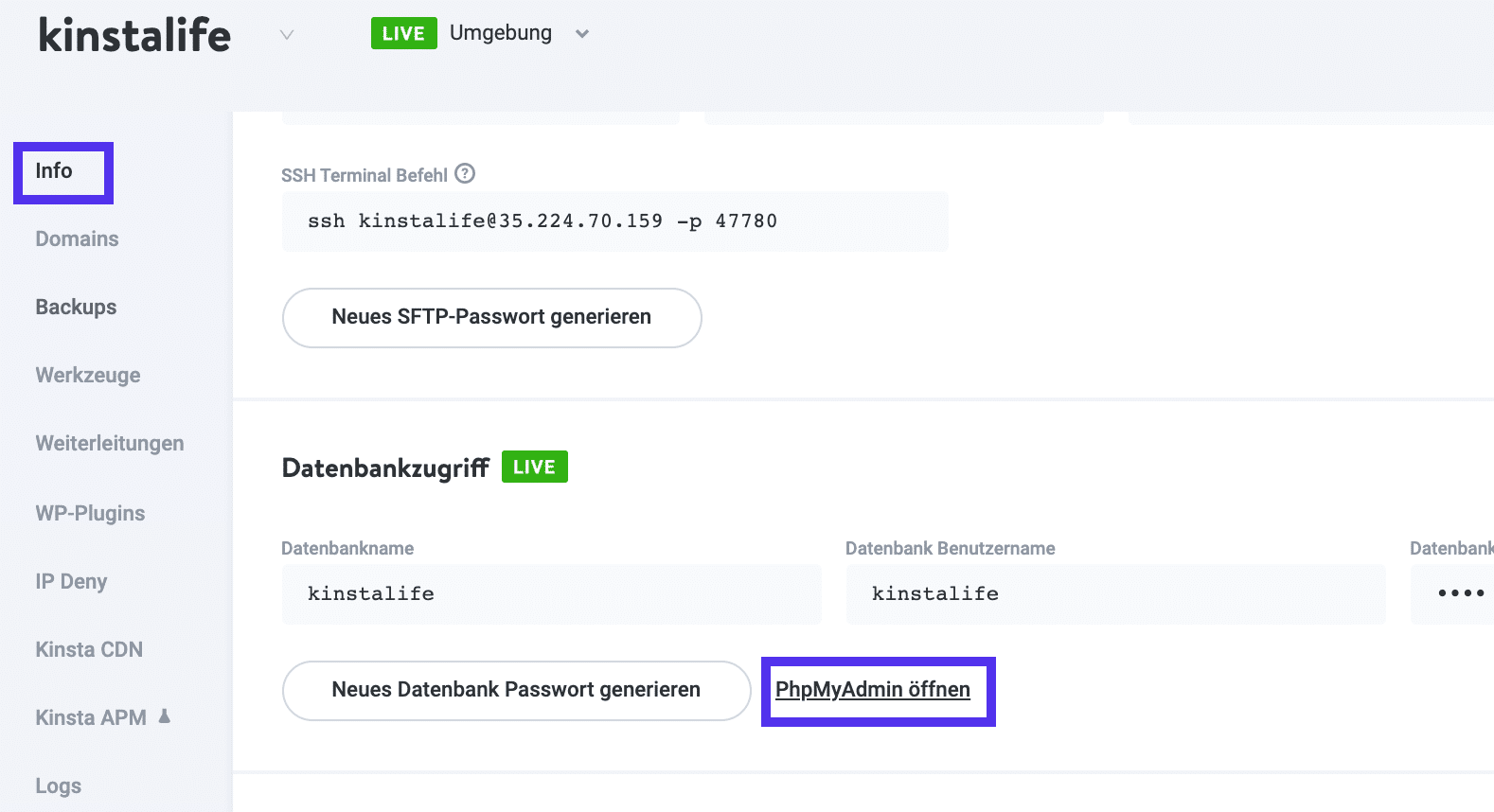Open Kinsta CDN settings
Image resolution: width=1494 pixels, height=812 pixels.
[x=88, y=649]
